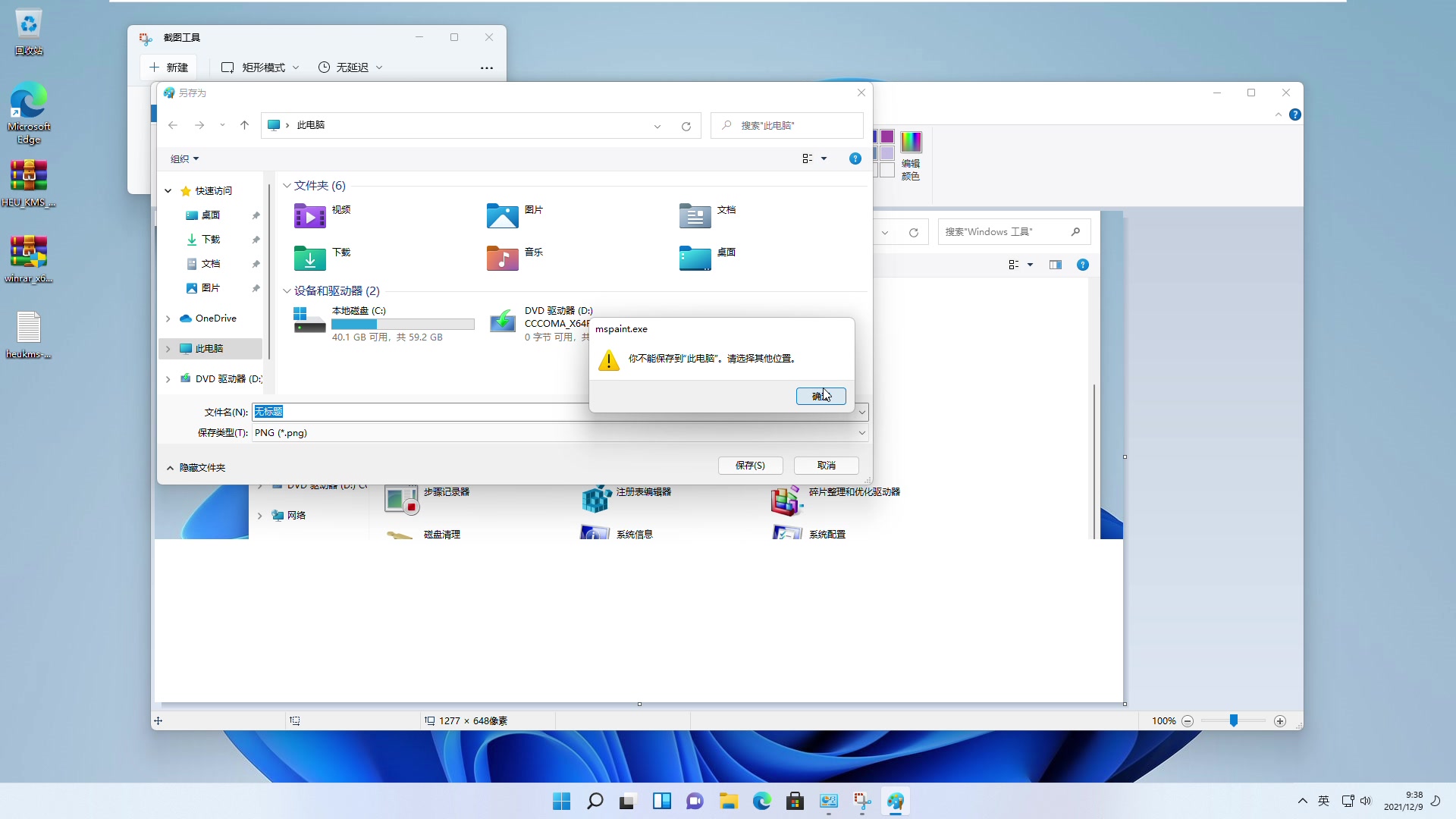
Task: Unpin 下载 from Quick access
Action: (256, 240)
